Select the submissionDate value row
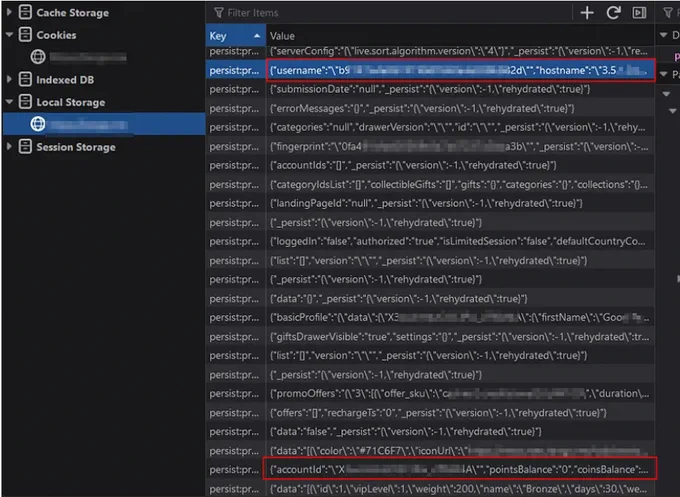The height and width of the screenshot is (497, 680). tap(460, 89)
